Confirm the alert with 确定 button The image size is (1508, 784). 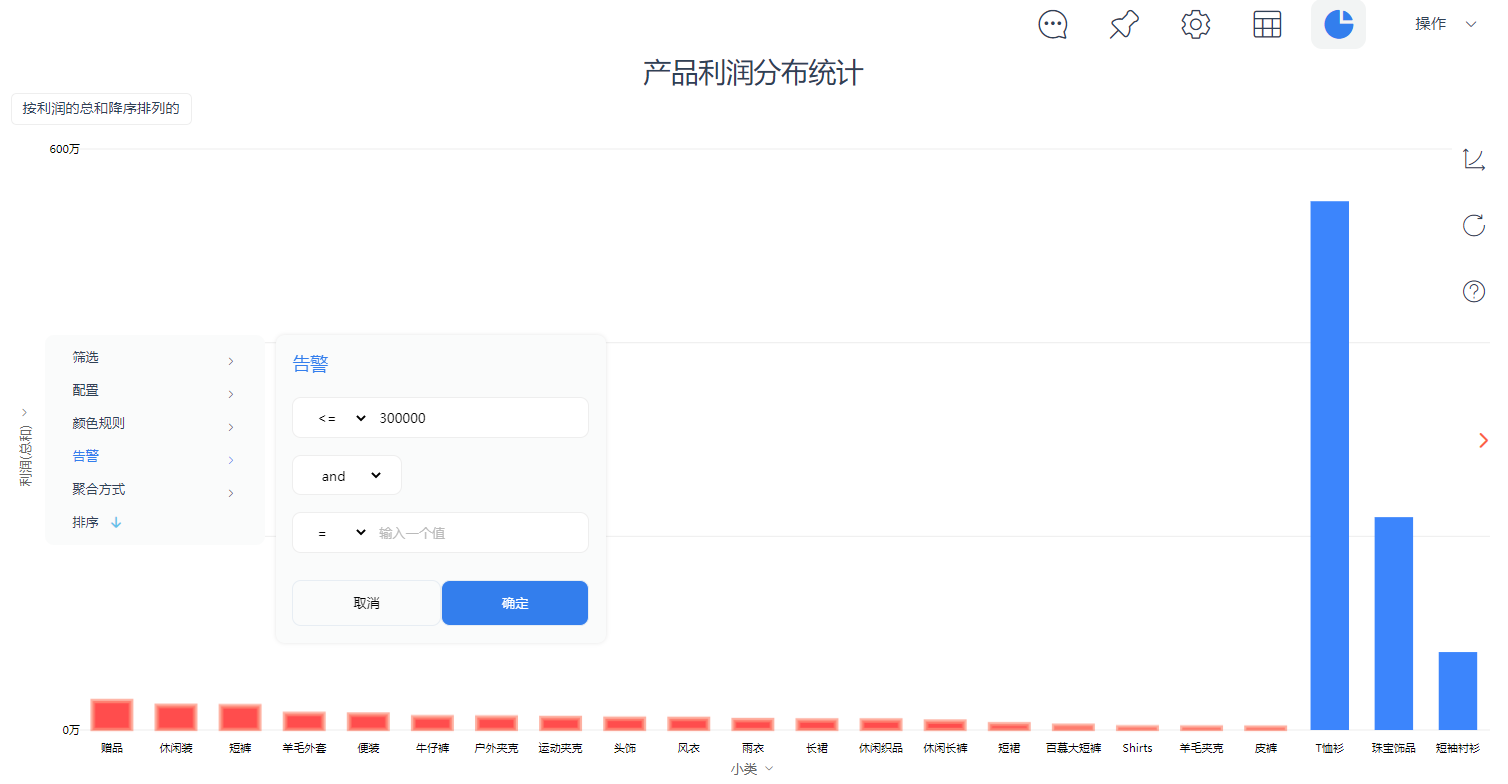click(514, 602)
